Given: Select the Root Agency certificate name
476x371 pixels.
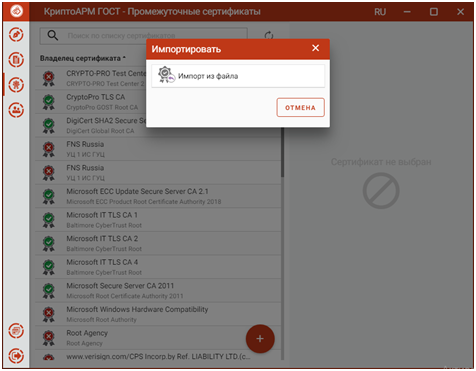Looking at the screenshot, I should pos(87,333).
